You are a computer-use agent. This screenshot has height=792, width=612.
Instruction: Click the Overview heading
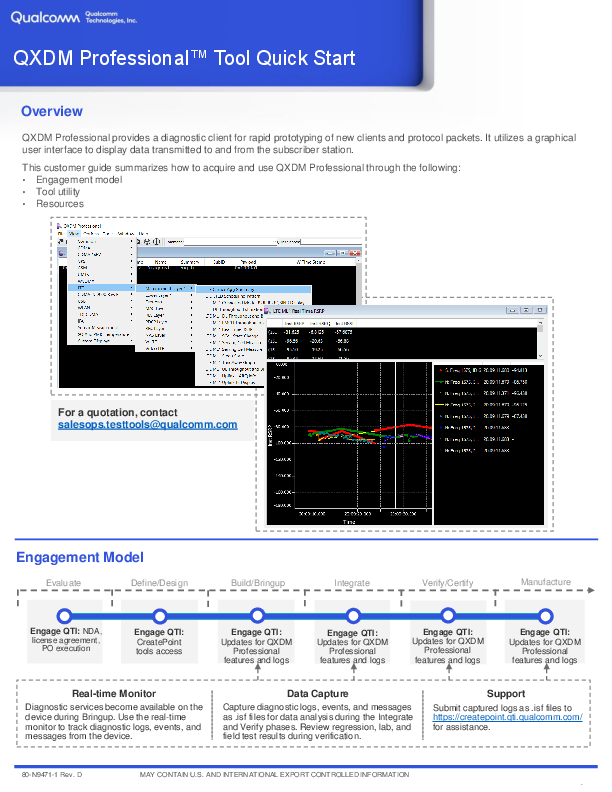[52, 111]
